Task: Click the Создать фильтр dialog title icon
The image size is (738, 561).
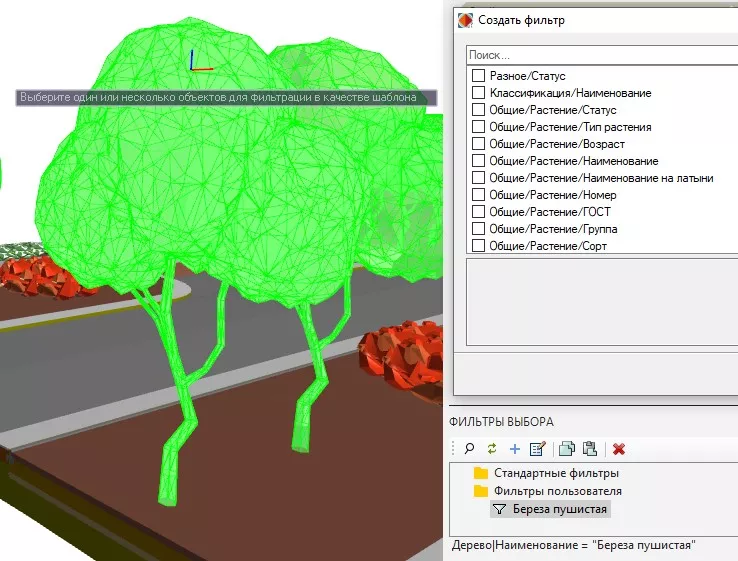Action: pos(465,19)
